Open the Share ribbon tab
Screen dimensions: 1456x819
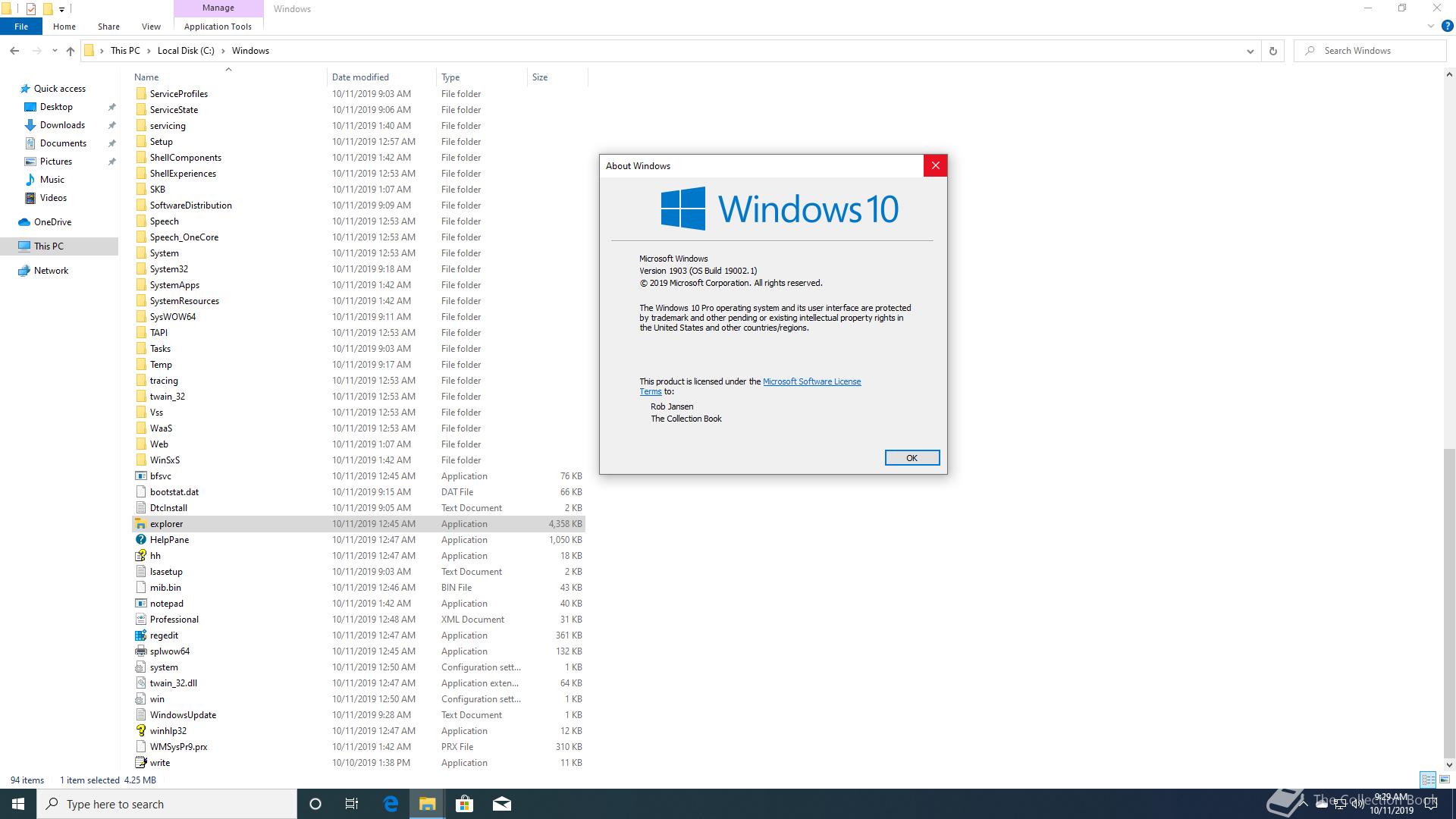(108, 26)
